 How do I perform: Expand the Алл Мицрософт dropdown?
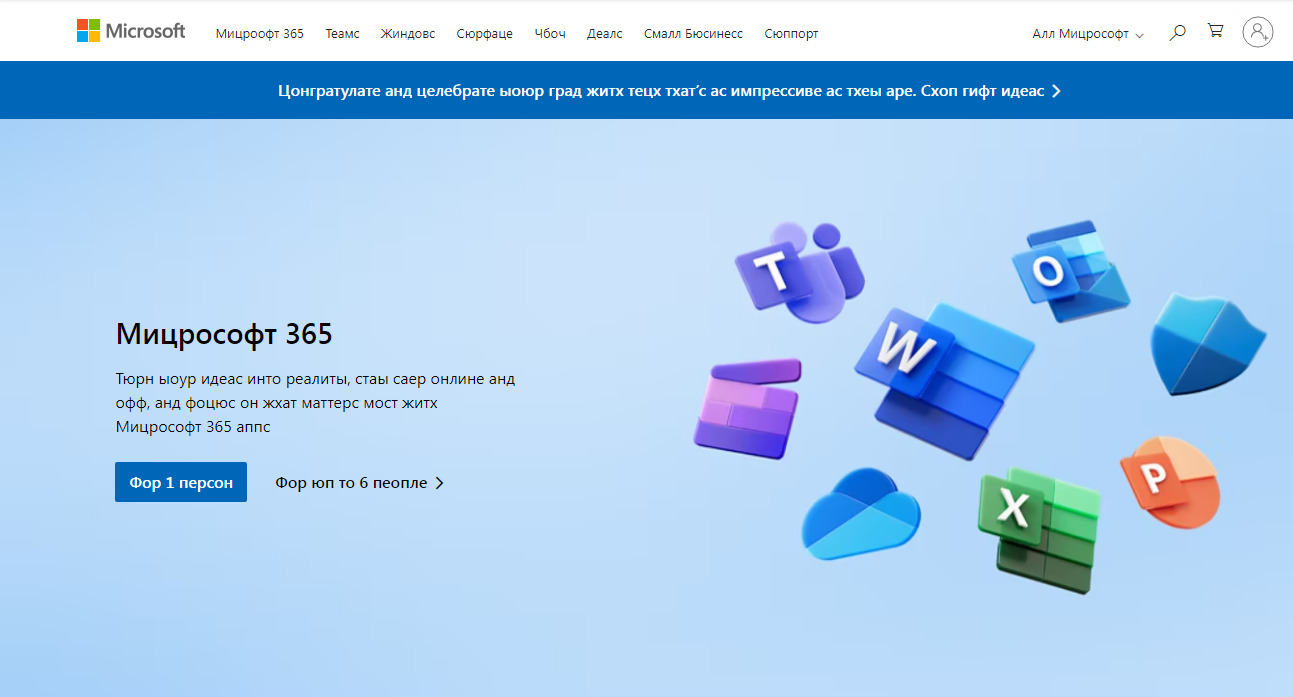(x=1087, y=34)
